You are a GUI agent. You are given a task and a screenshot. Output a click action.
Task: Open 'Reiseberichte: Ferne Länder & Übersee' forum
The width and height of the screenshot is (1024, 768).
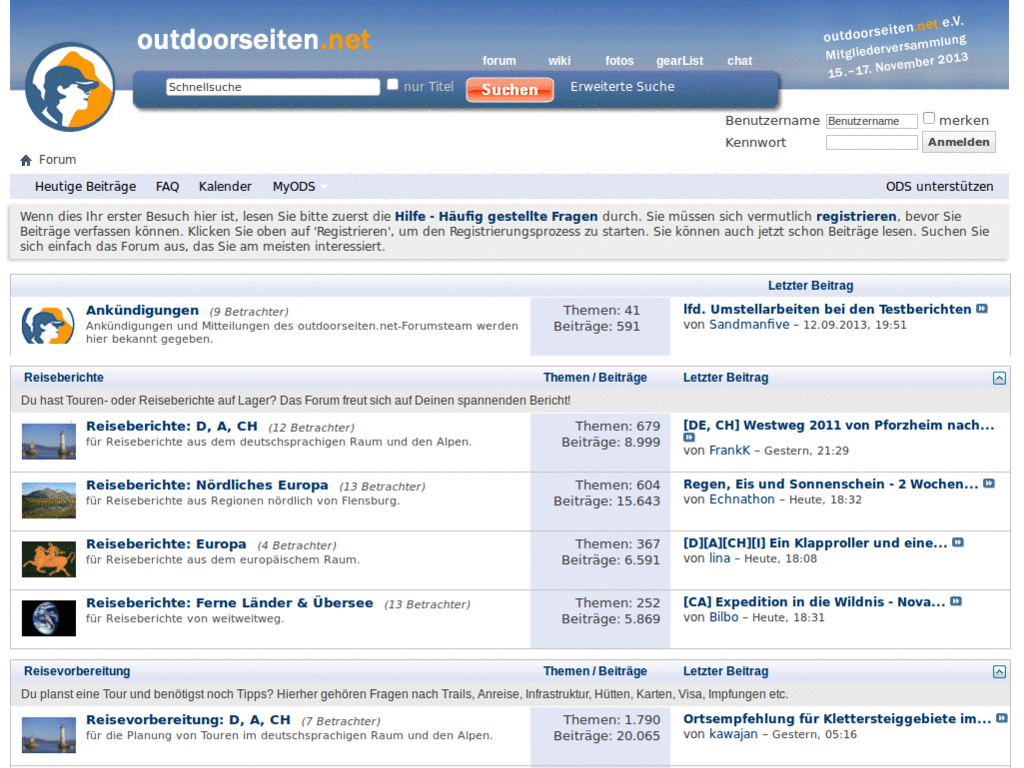(230, 603)
